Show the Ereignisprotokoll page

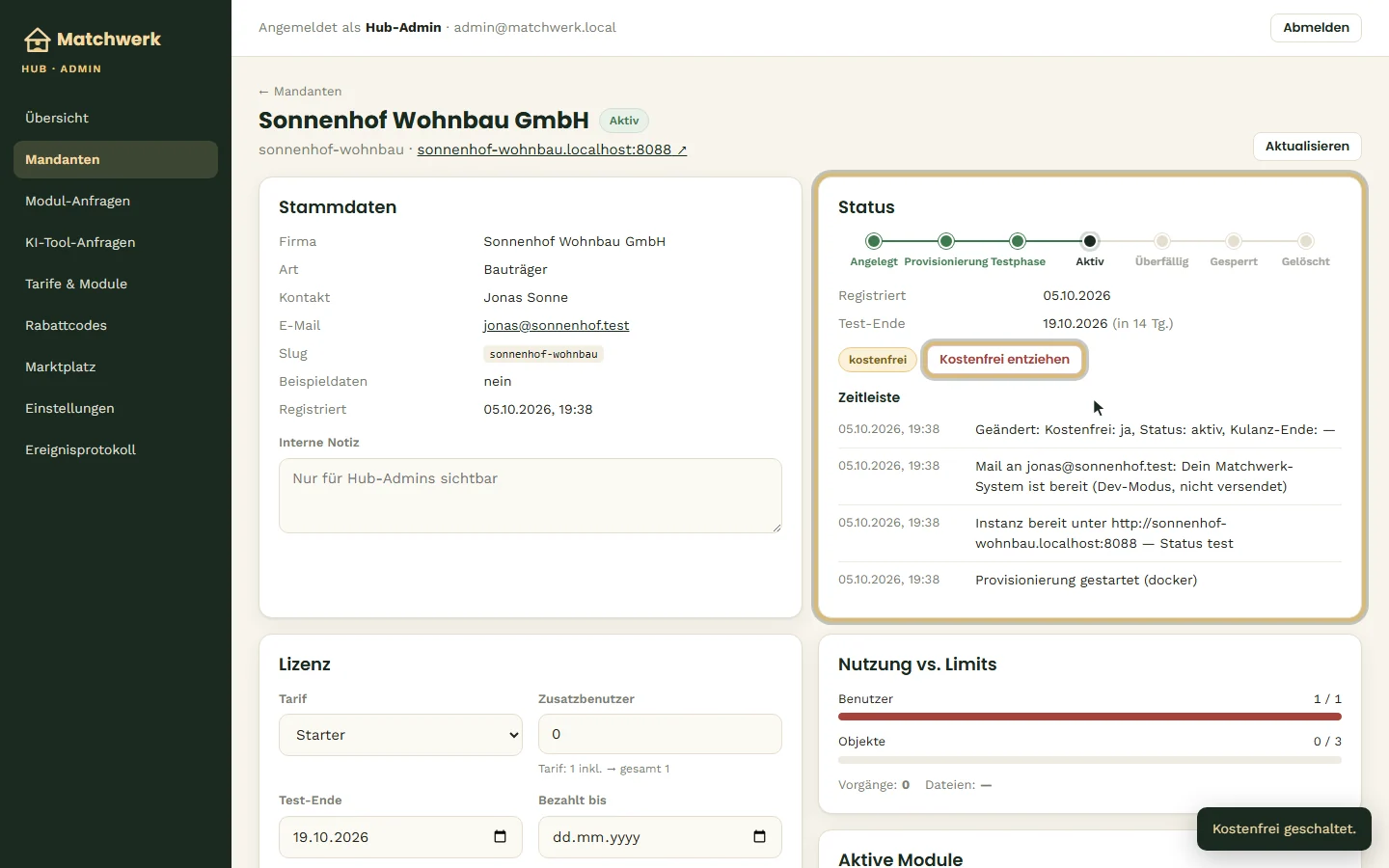[x=116, y=449]
